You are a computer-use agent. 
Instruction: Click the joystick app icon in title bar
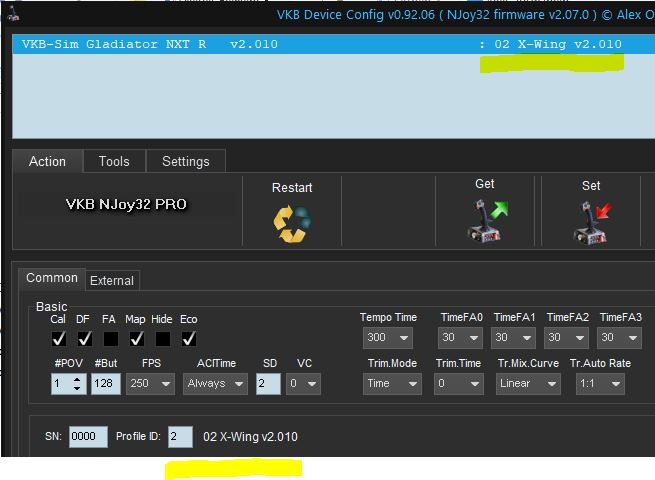(13, 14)
